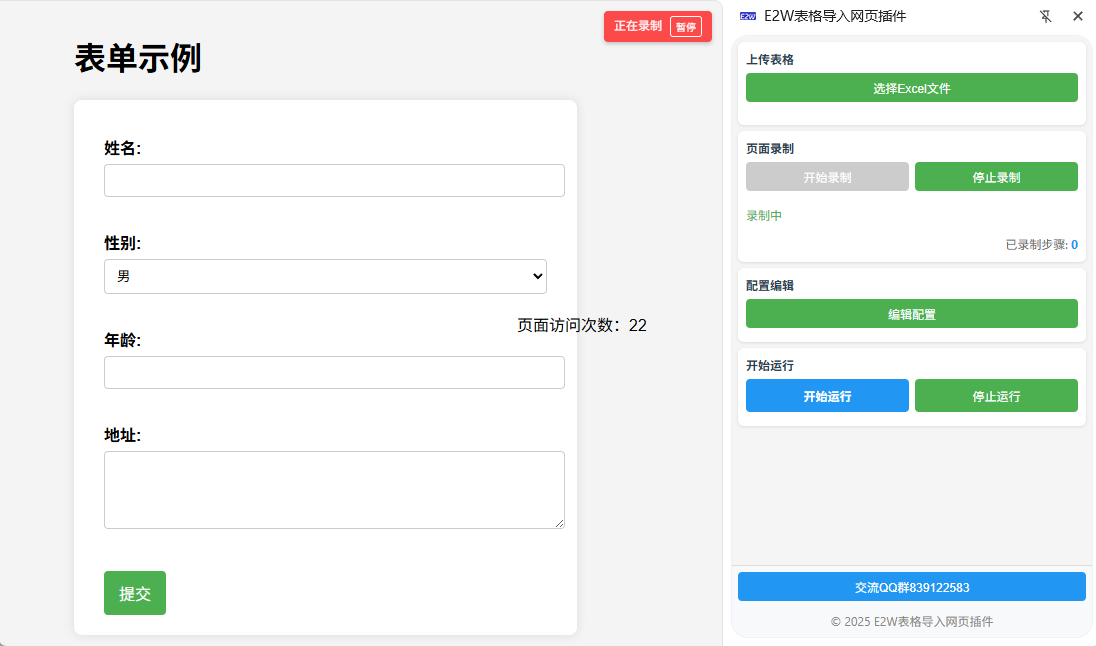
Task: Click the 配置编辑 section title
Action: pyautogui.click(x=770, y=286)
